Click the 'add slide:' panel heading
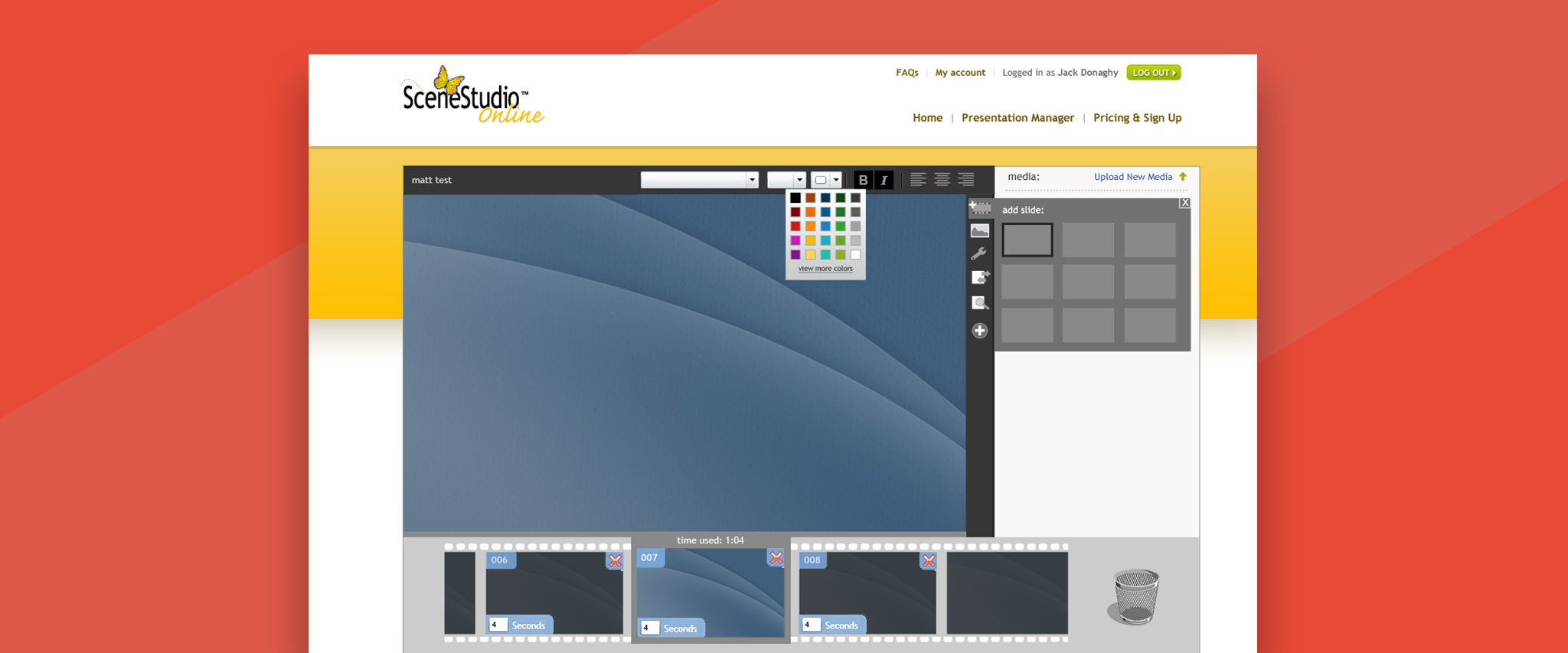Viewport: 1568px width, 653px height. [x=1023, y=210]
